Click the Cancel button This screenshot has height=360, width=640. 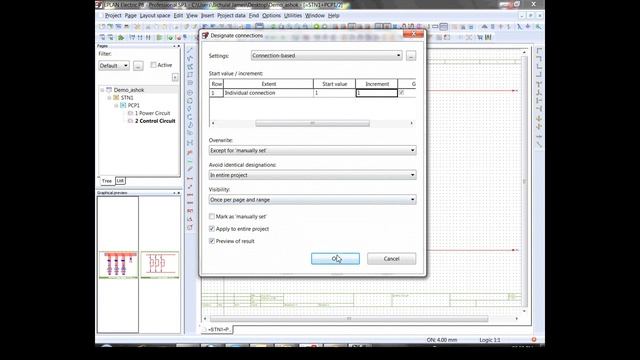[391, 258]
